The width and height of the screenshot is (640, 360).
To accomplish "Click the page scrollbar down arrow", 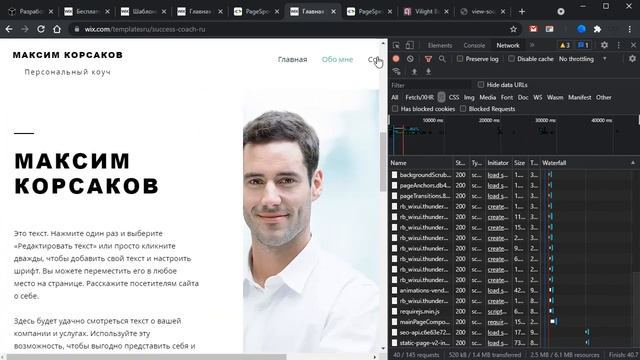I will 383,349.
